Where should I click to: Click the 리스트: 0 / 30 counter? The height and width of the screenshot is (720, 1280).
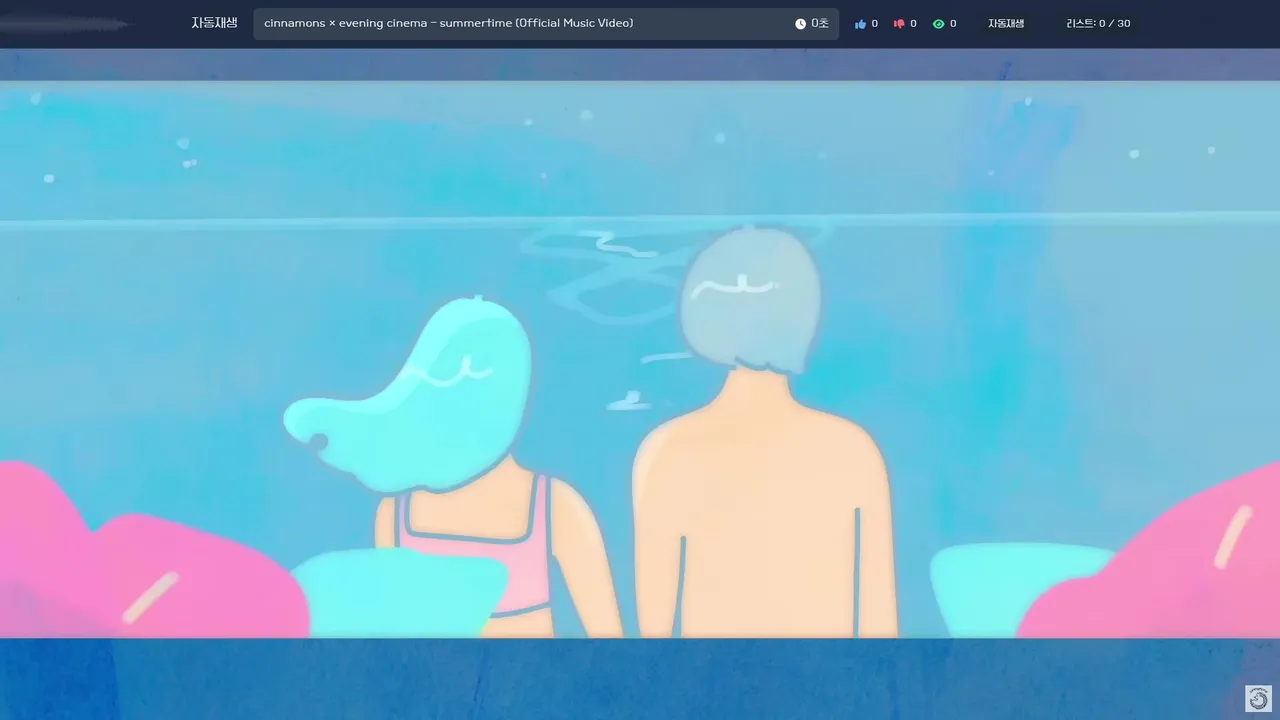pyautogui.click(x=1098, y=24)
